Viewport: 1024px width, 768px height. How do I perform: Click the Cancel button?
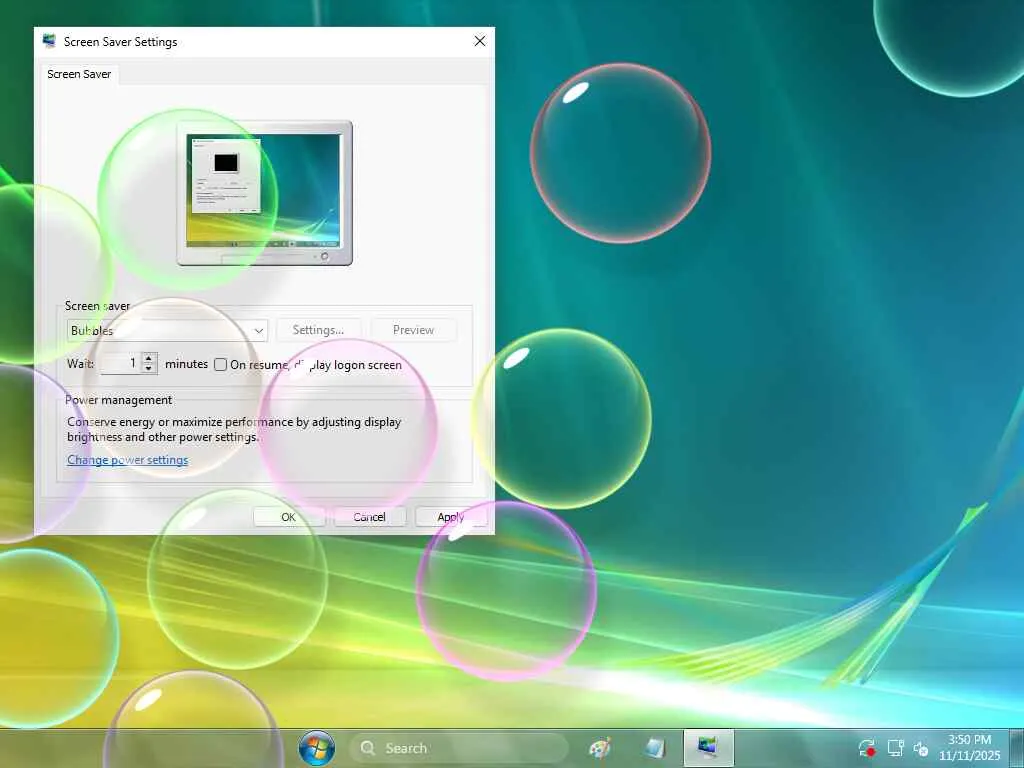pos(370,517)
